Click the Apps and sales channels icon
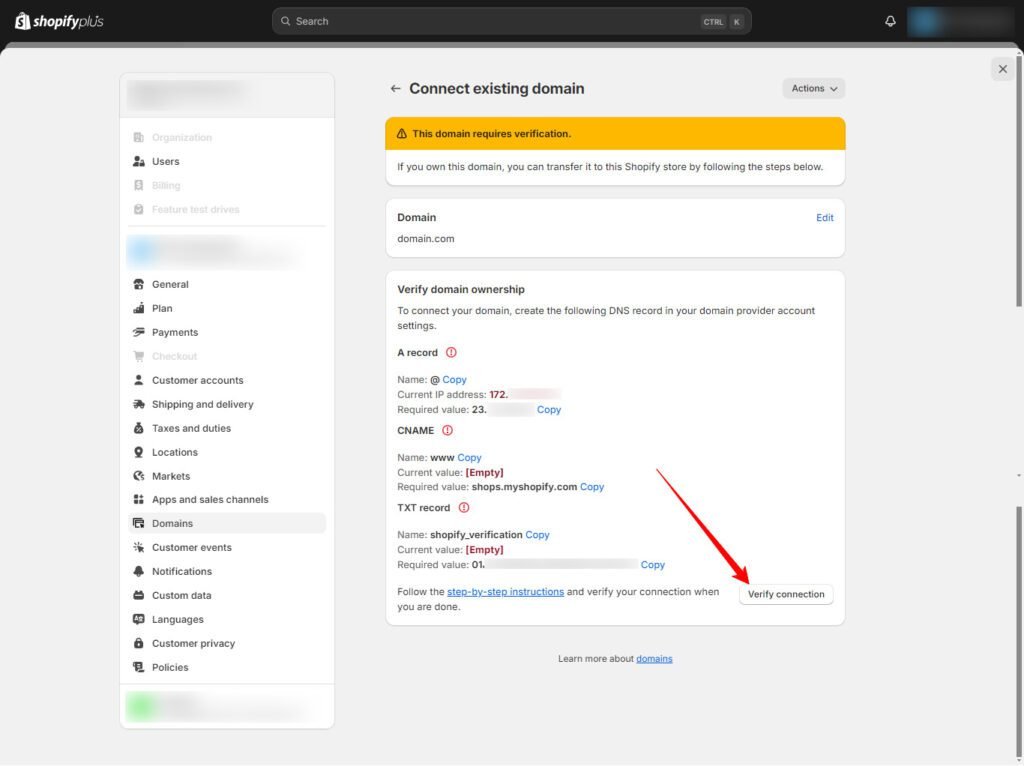Viewport: 1024px width, 766px height. tap(138, 500)
